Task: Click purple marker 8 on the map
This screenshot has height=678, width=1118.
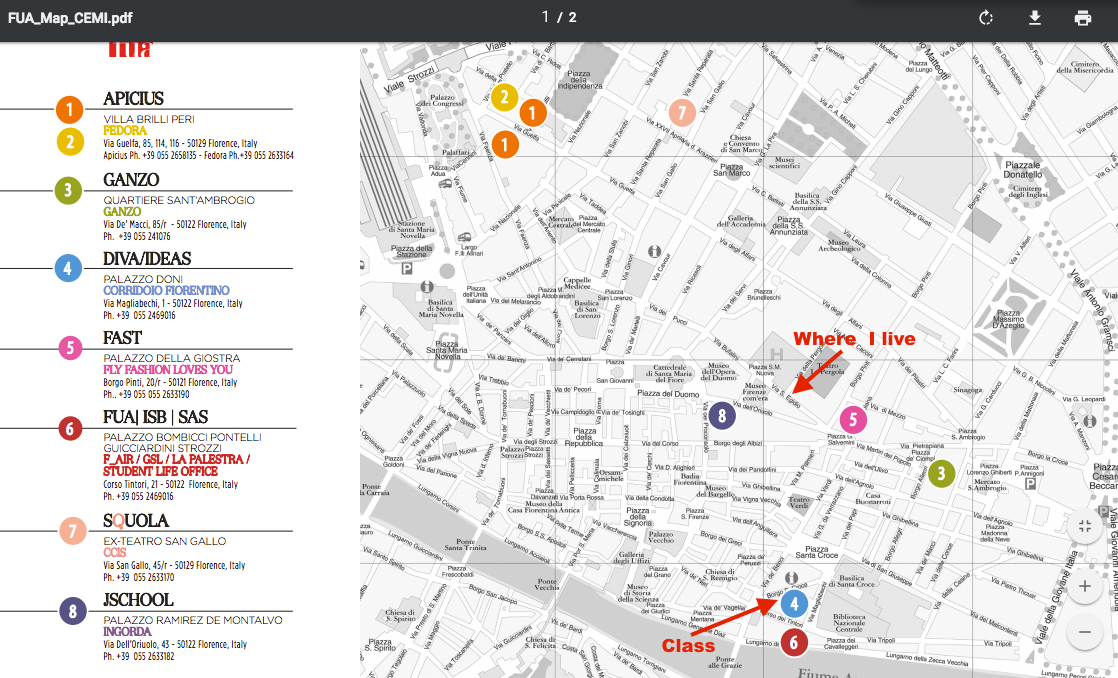Action: click(x=722, y=416)
